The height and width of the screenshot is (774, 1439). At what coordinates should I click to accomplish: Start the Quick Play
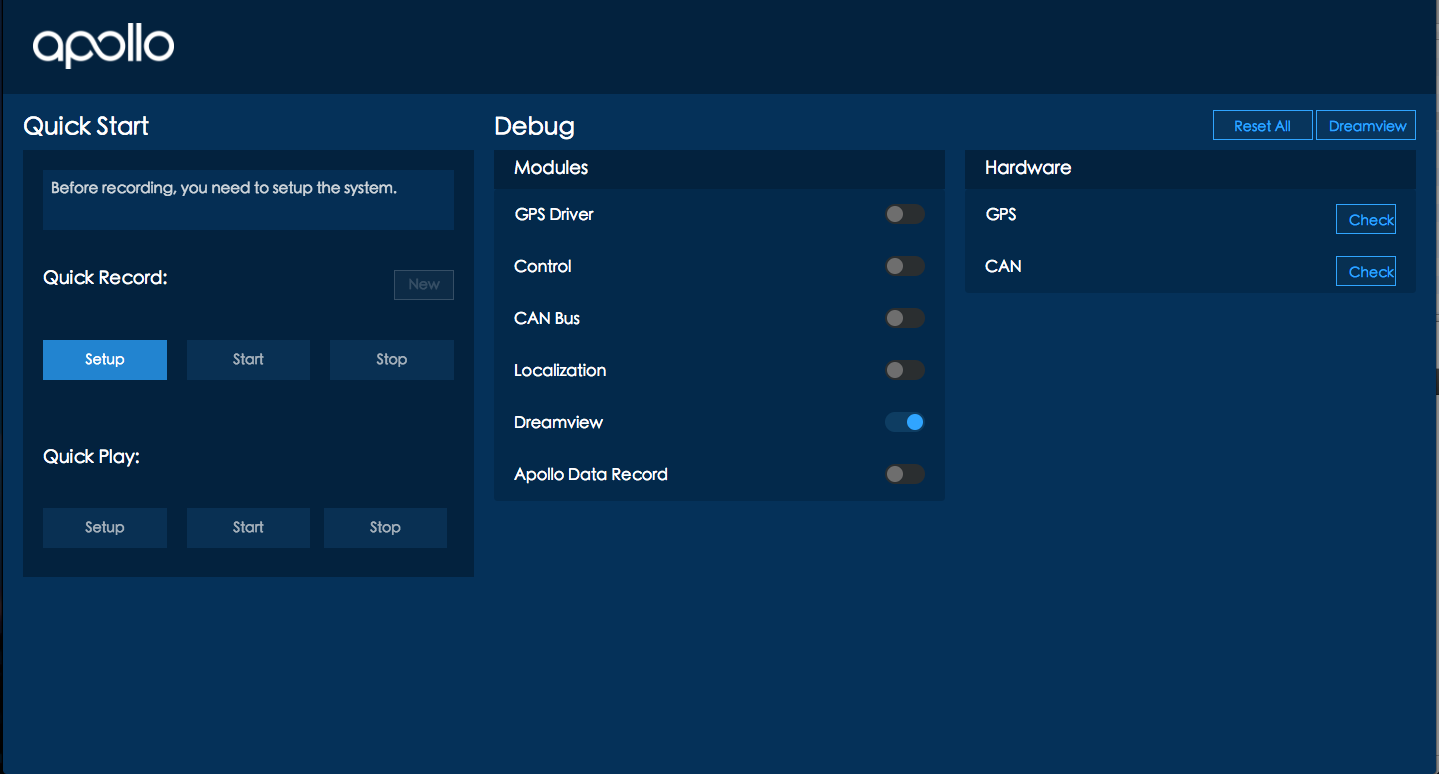pyautogui.click(x=248, y=528)
